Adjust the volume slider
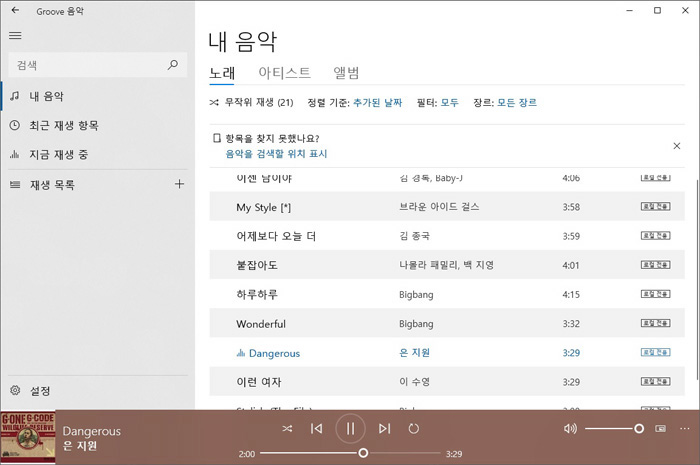 tap(614, 429)
